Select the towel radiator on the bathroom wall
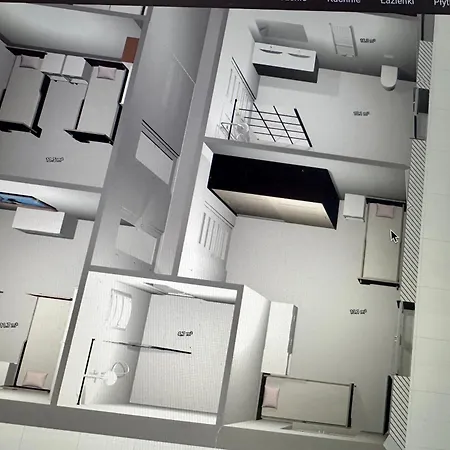The width and height of the screenshot is (450, 450). pos(342,39)
